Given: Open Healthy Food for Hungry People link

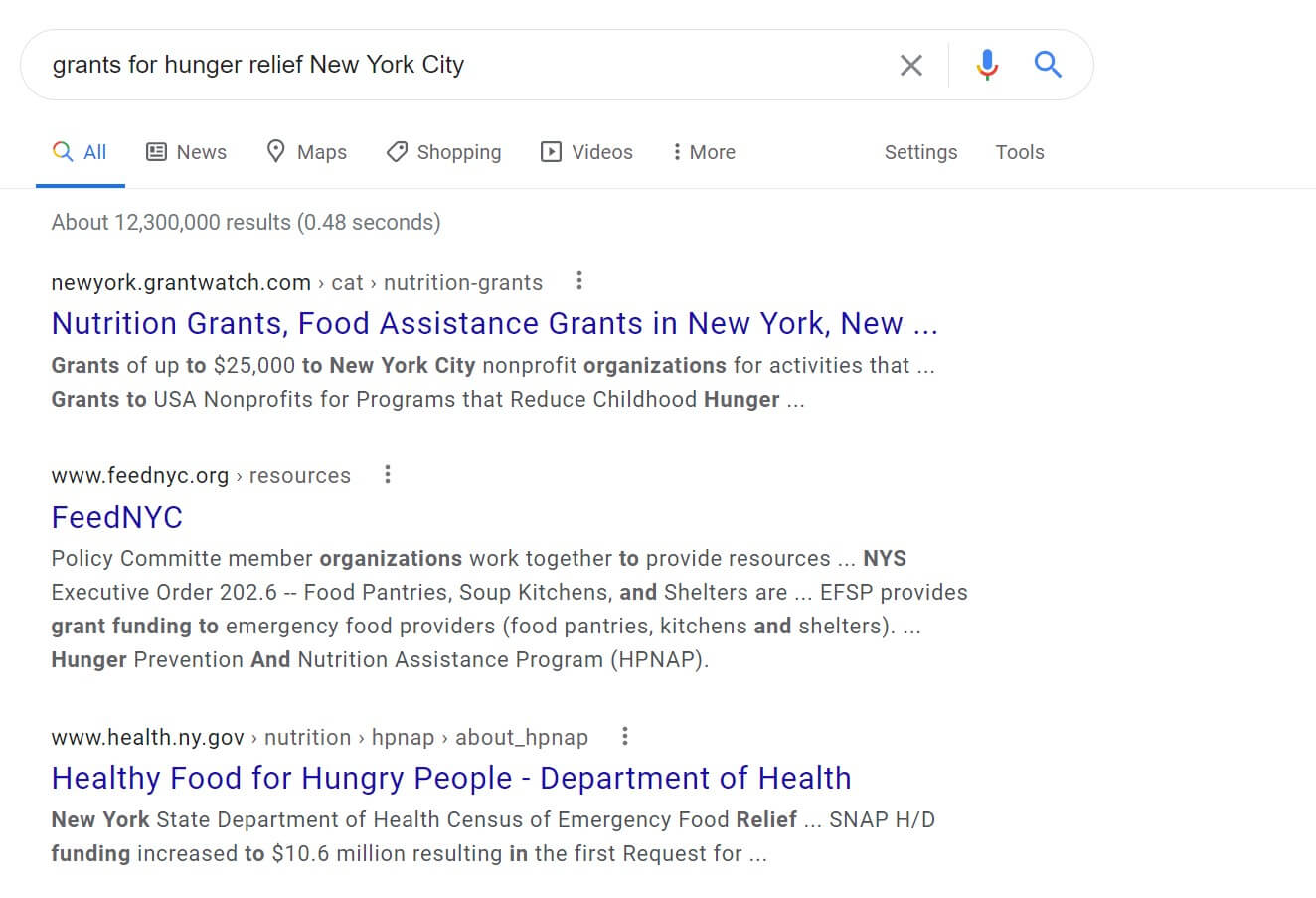Looking at the screenshot, I should tap(451, 778).
